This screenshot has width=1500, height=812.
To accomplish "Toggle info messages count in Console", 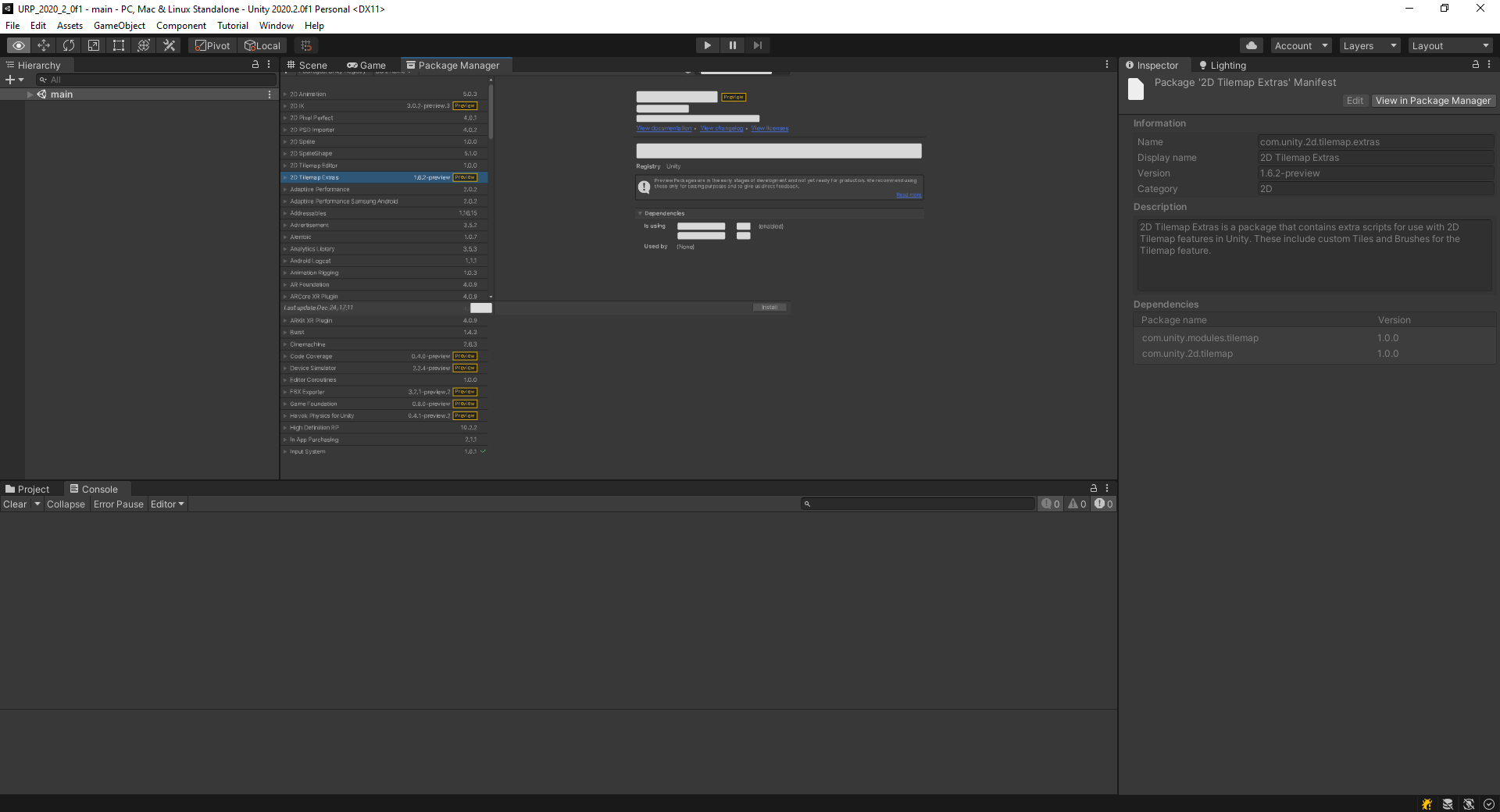I will tap(1051, 504).
